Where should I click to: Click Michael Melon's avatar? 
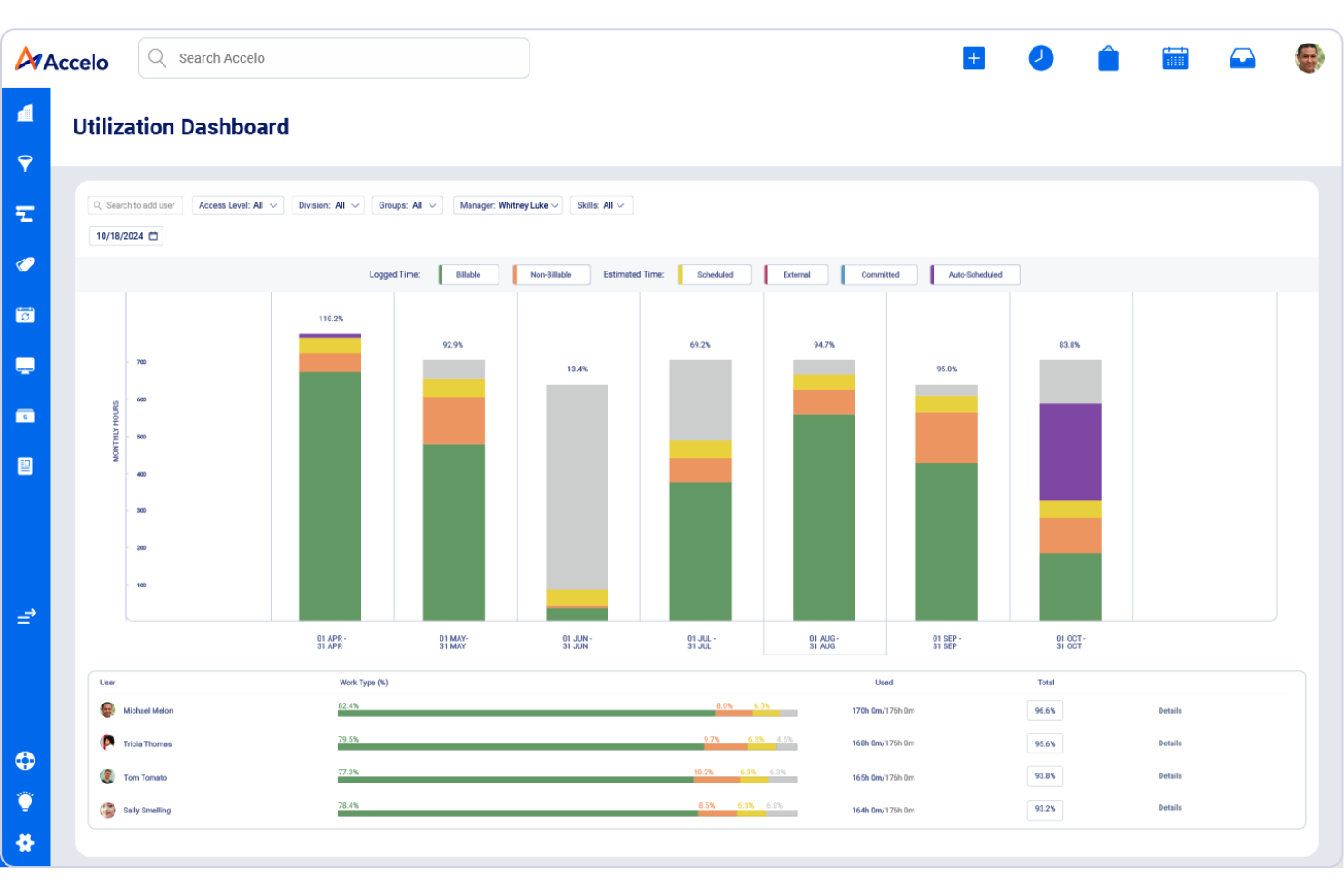108,710
